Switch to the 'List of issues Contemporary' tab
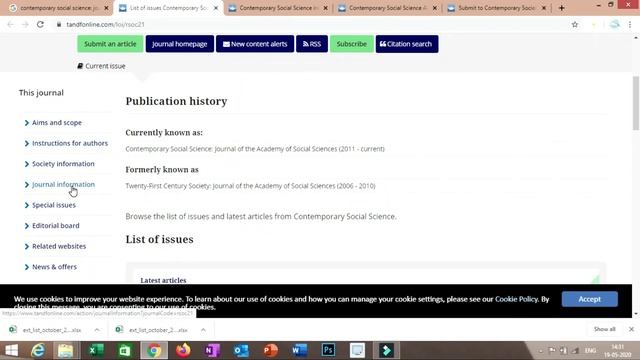The height and width of the screenshot is (360, 640). pyautogui.click(x=168, y=8)
